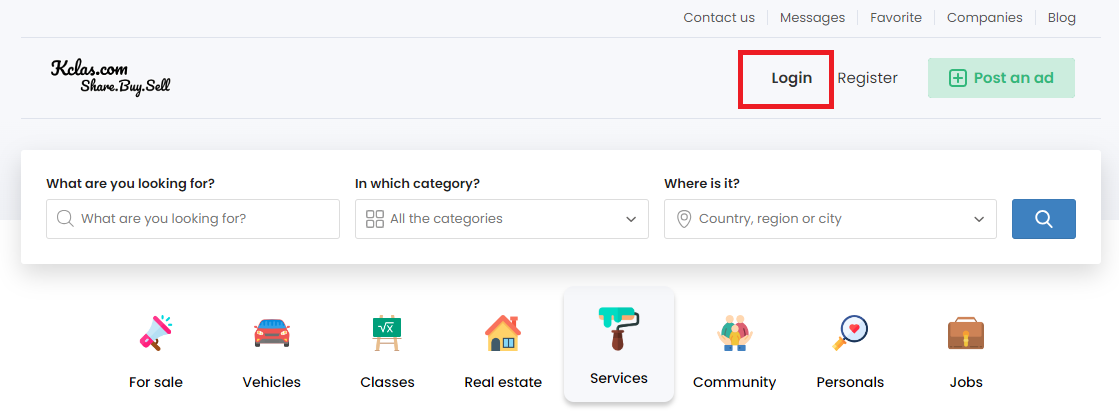Click the location dropdown chevron arrow

pyautogui.click(x=979, y=219)
